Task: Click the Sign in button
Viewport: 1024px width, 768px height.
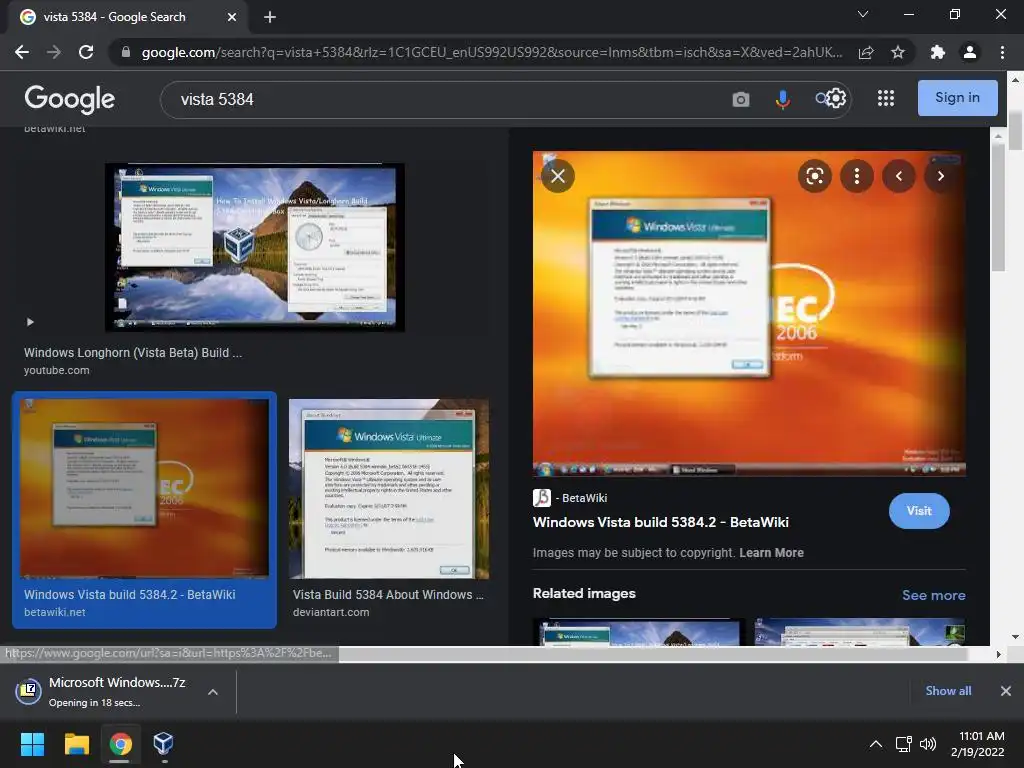Action: tap(957, 98)
